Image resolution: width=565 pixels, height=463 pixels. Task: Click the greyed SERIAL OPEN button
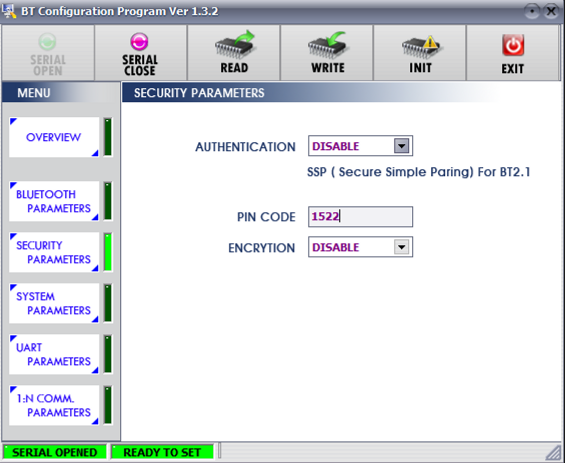48,53
